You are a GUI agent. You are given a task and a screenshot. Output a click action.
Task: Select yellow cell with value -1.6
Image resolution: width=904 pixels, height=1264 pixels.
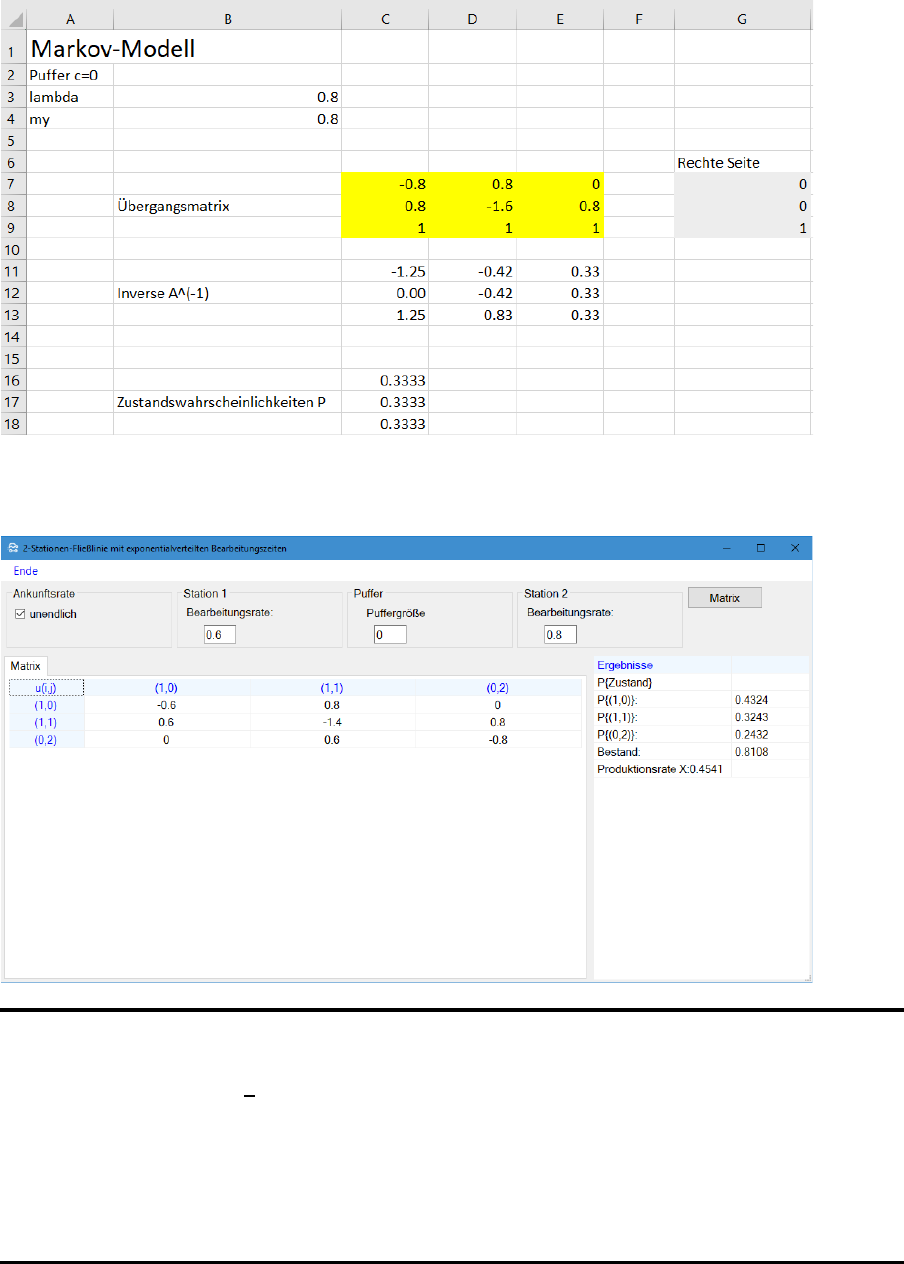pos(472,206)
